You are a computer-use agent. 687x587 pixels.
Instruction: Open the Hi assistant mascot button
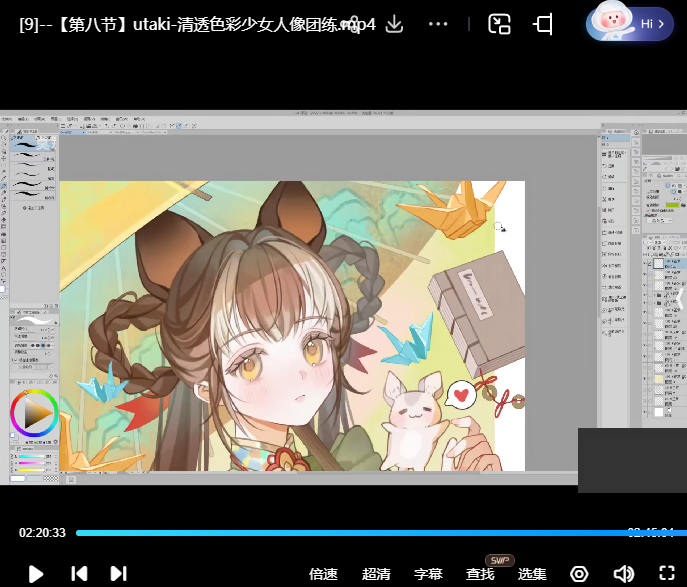point(630,23)
